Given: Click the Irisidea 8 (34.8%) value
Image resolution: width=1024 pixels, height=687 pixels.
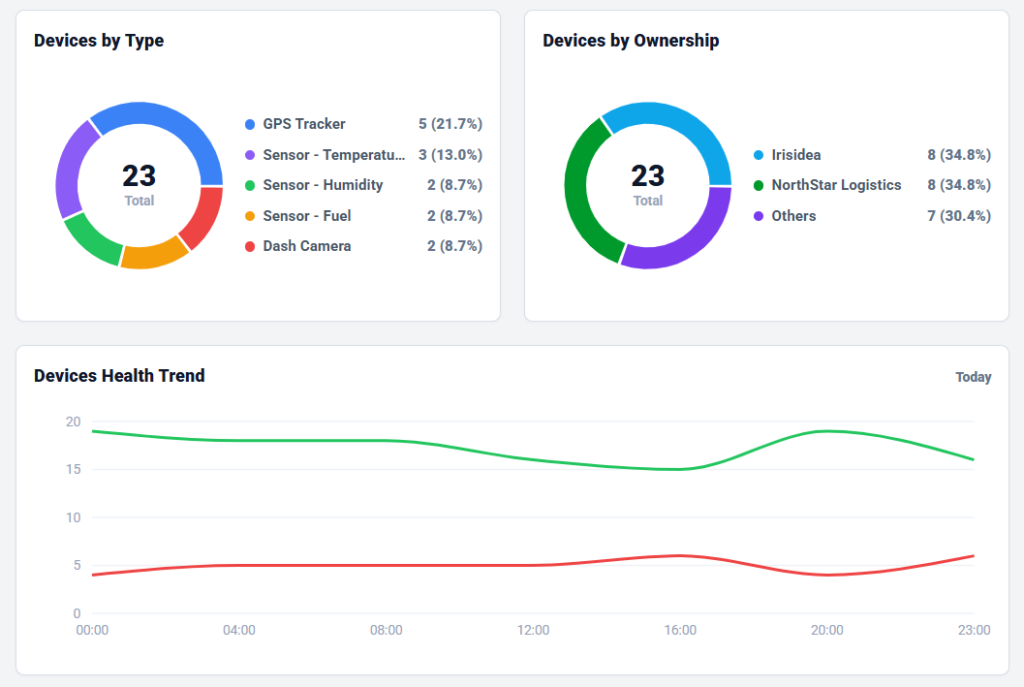Looking at the screenshot, I should click(959, 155).
